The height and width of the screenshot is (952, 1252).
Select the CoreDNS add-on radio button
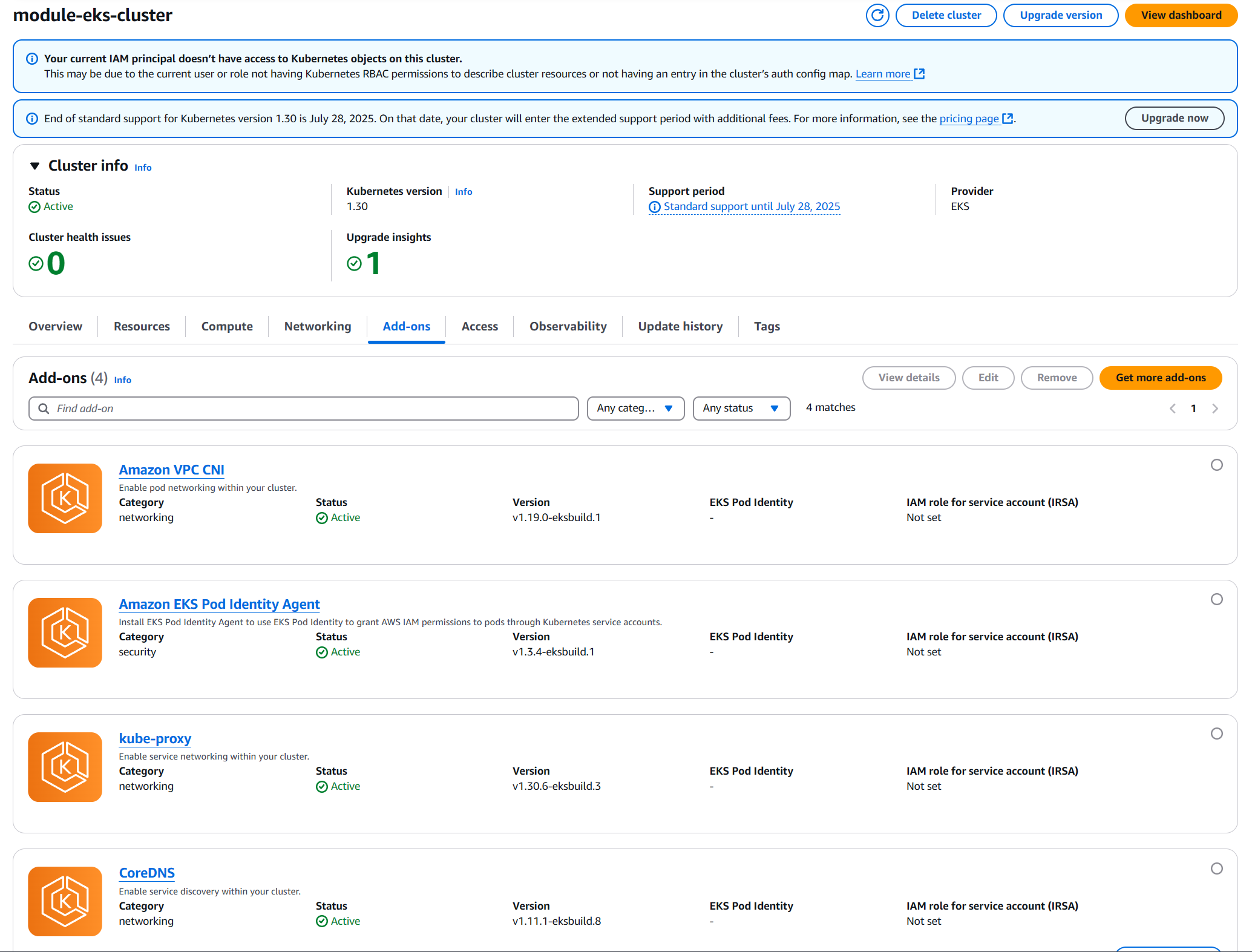(x=1217, y=868)
